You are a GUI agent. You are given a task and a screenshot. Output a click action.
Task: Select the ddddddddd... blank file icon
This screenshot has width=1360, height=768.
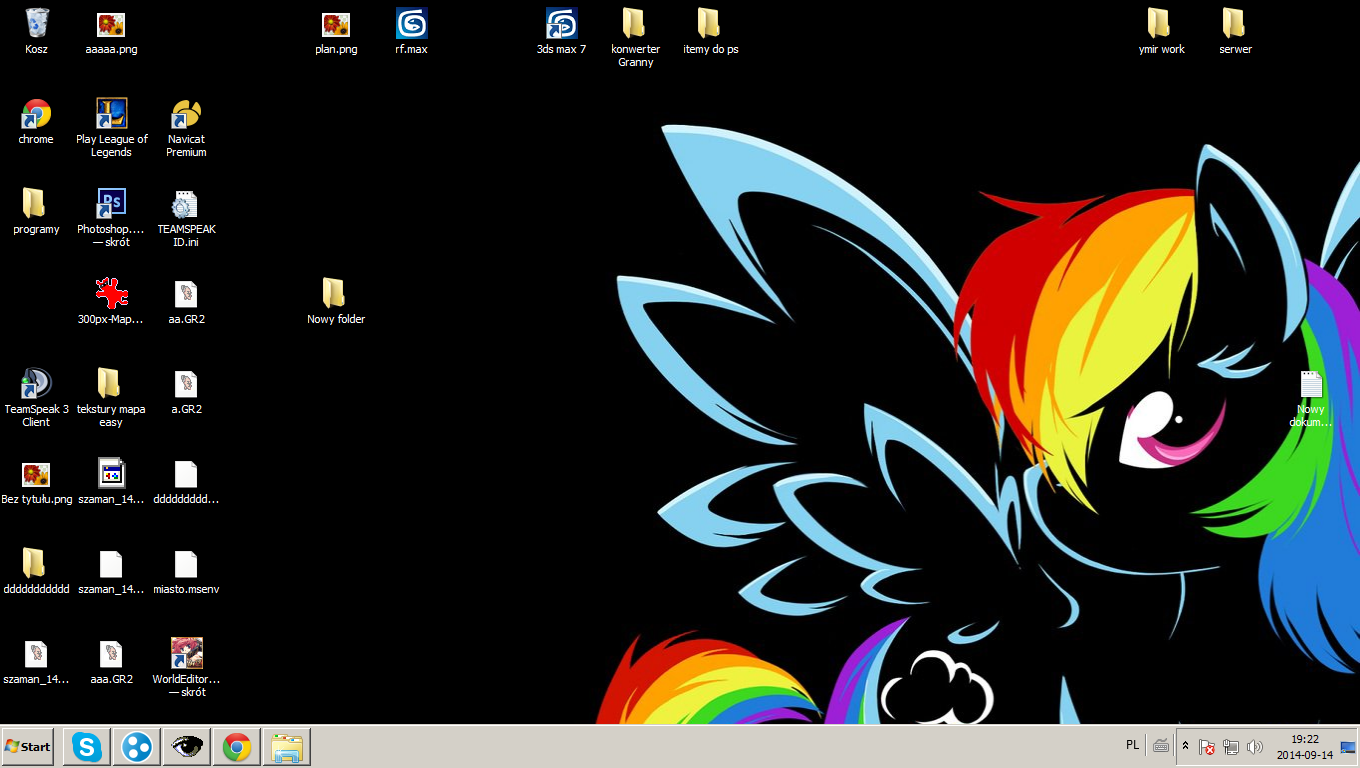(x=186, y=481)
